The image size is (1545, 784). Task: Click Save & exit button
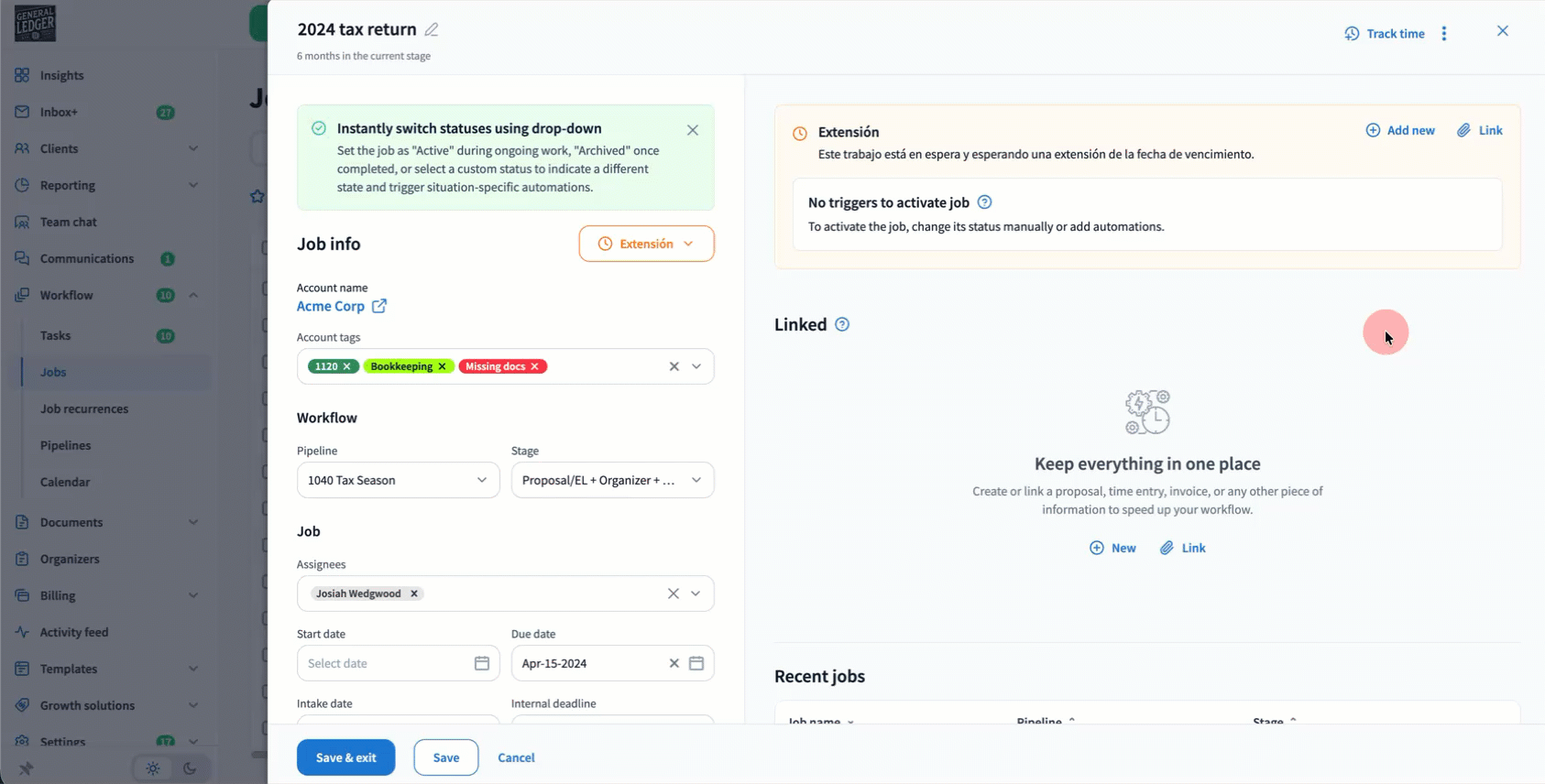click(346, 757)
